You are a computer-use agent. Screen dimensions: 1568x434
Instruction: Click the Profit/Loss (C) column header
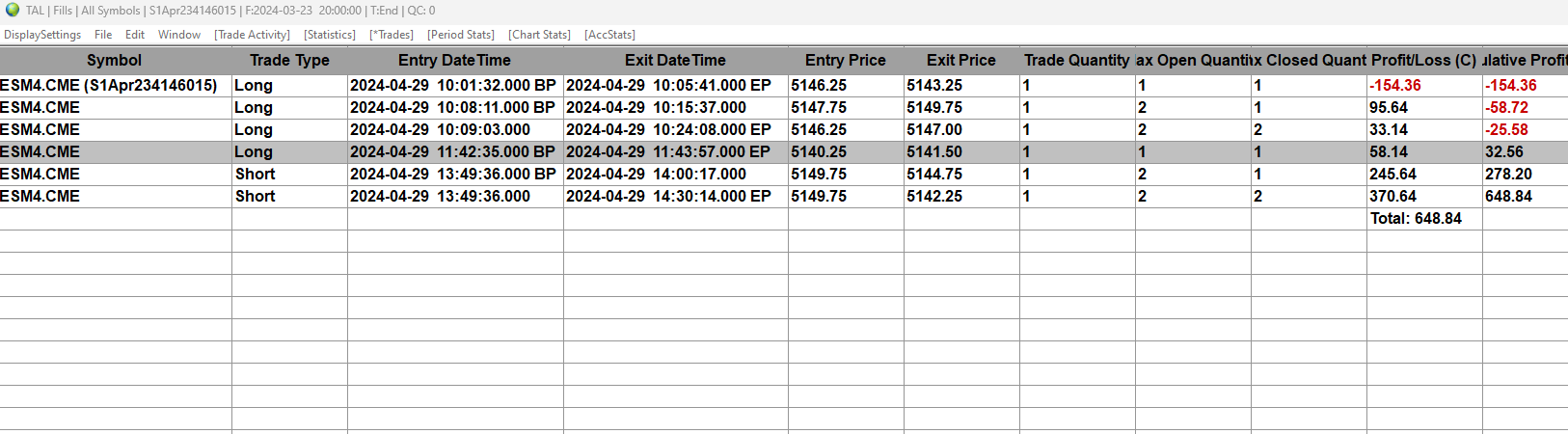click(x=1423, y=60)
